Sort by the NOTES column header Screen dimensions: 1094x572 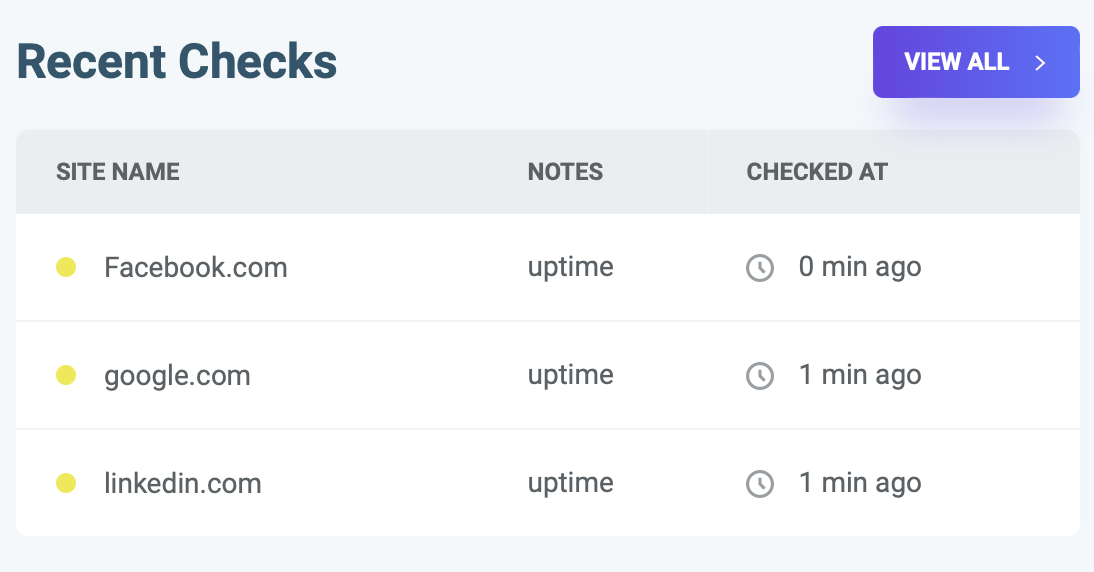565,171
